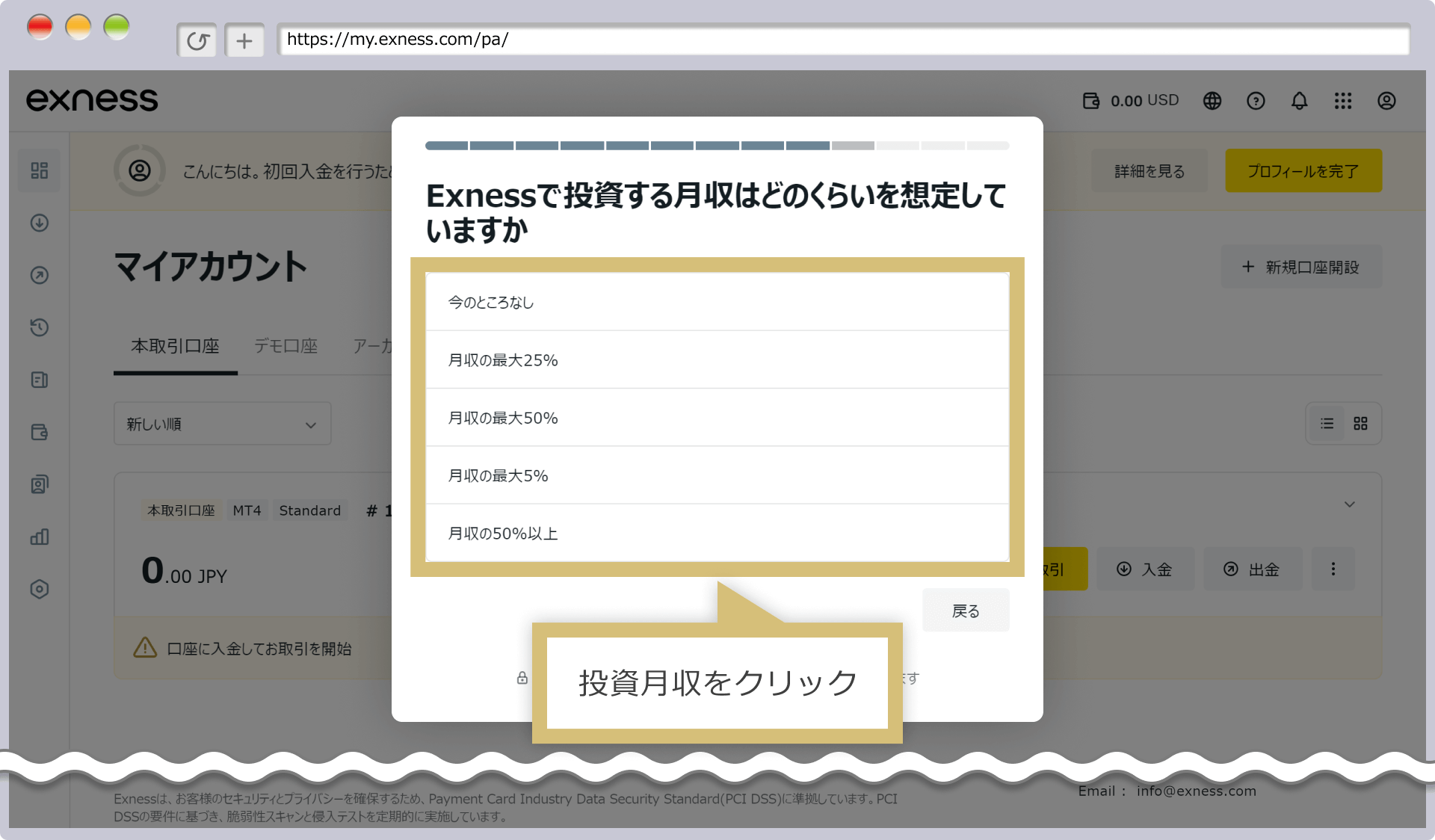Viewport: 1435px width, 840px height.
Task: Open the 新しい順 sort dropdown
Action: click(x=223, y=424)
